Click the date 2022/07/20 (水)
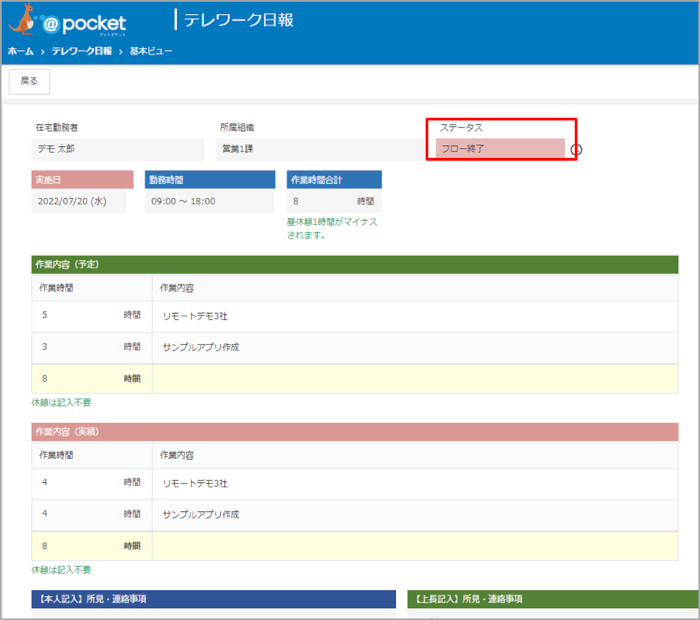700x620 pixels. pos(79,201)
